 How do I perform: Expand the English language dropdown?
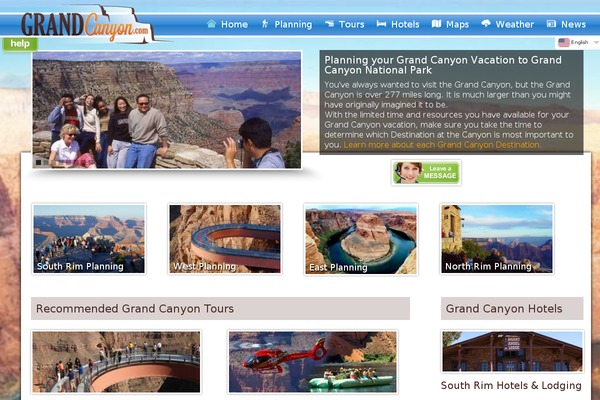click(x=578, y=42)
